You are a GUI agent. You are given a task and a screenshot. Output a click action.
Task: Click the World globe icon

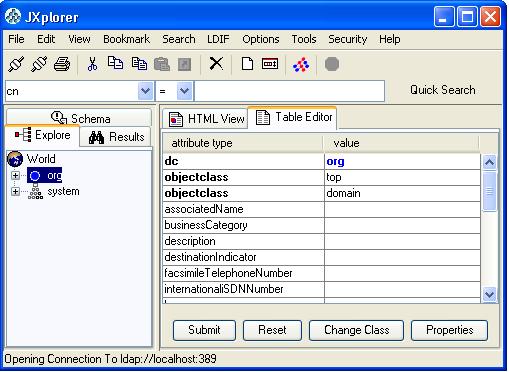[x=15, y=159]
